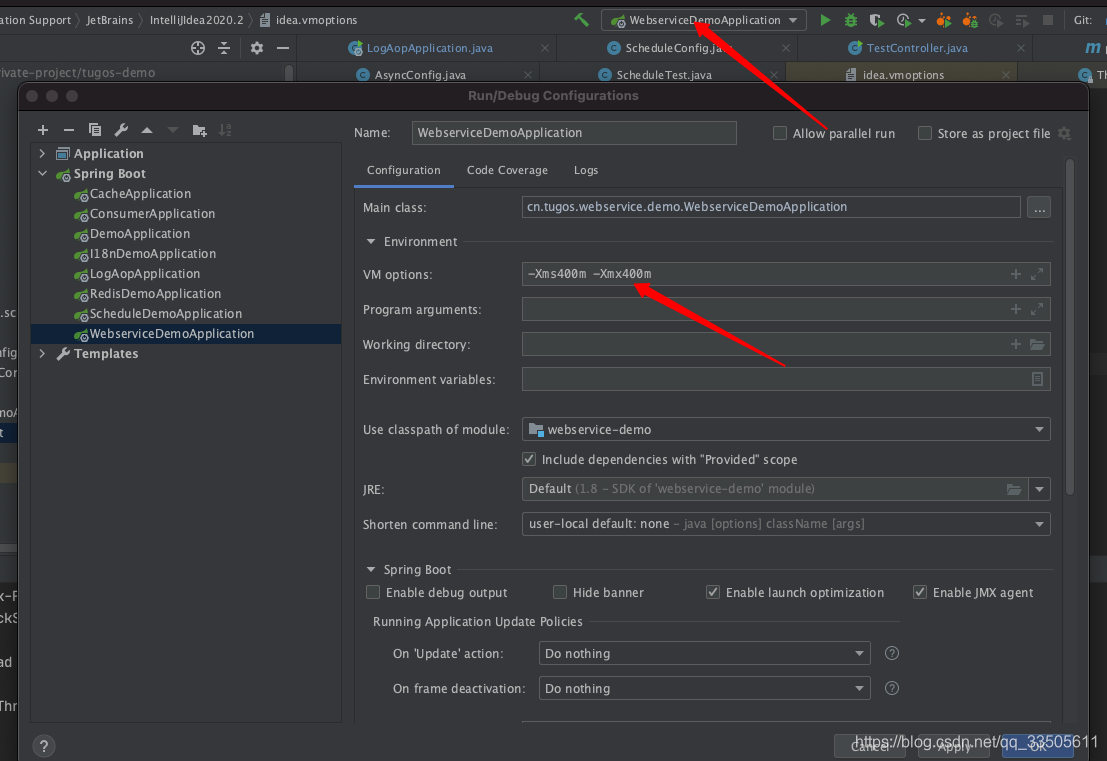
Task: Open Shorten command line dropdown
Action: coord(786,524)
